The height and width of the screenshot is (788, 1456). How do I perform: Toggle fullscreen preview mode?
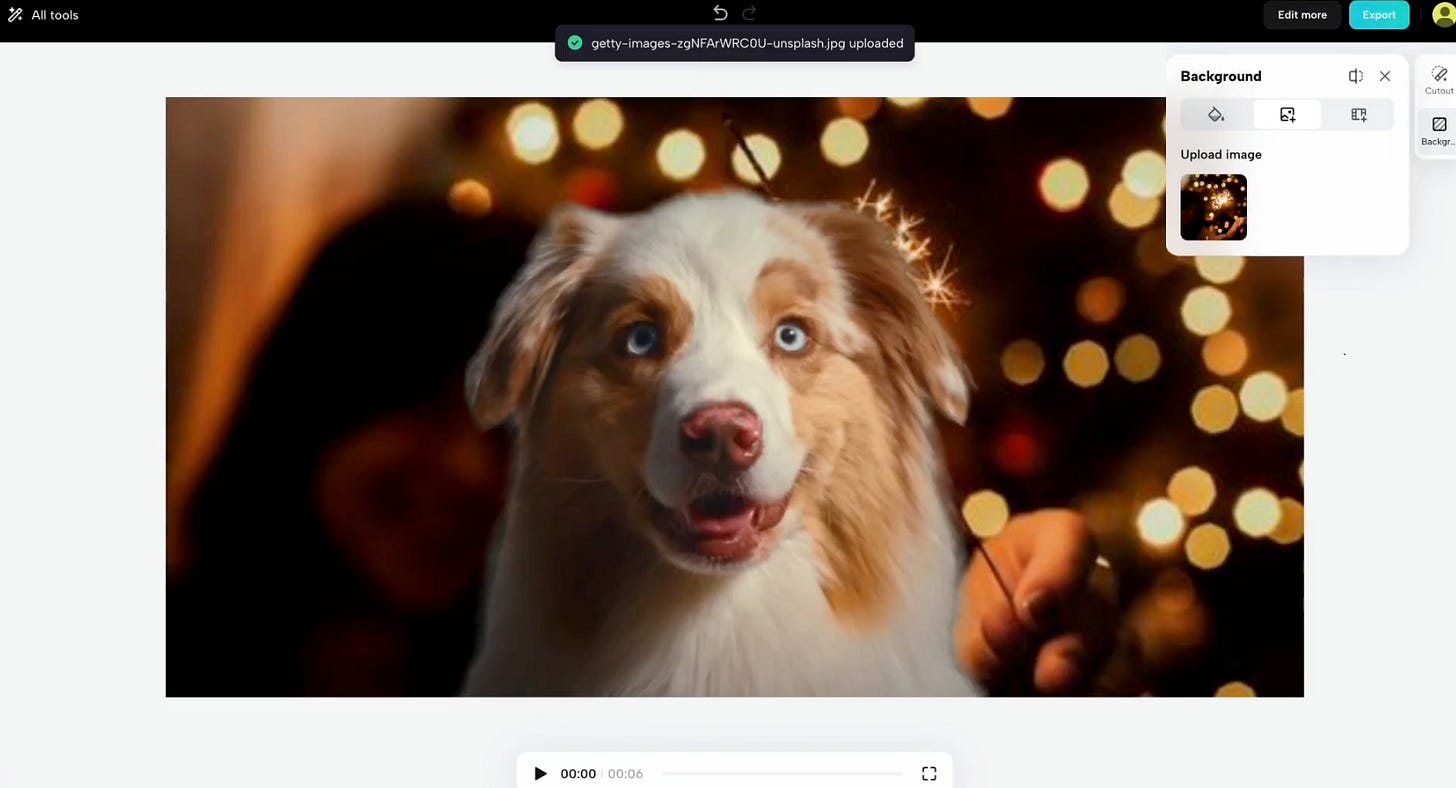pyautogui.click(x=928, y=773)
